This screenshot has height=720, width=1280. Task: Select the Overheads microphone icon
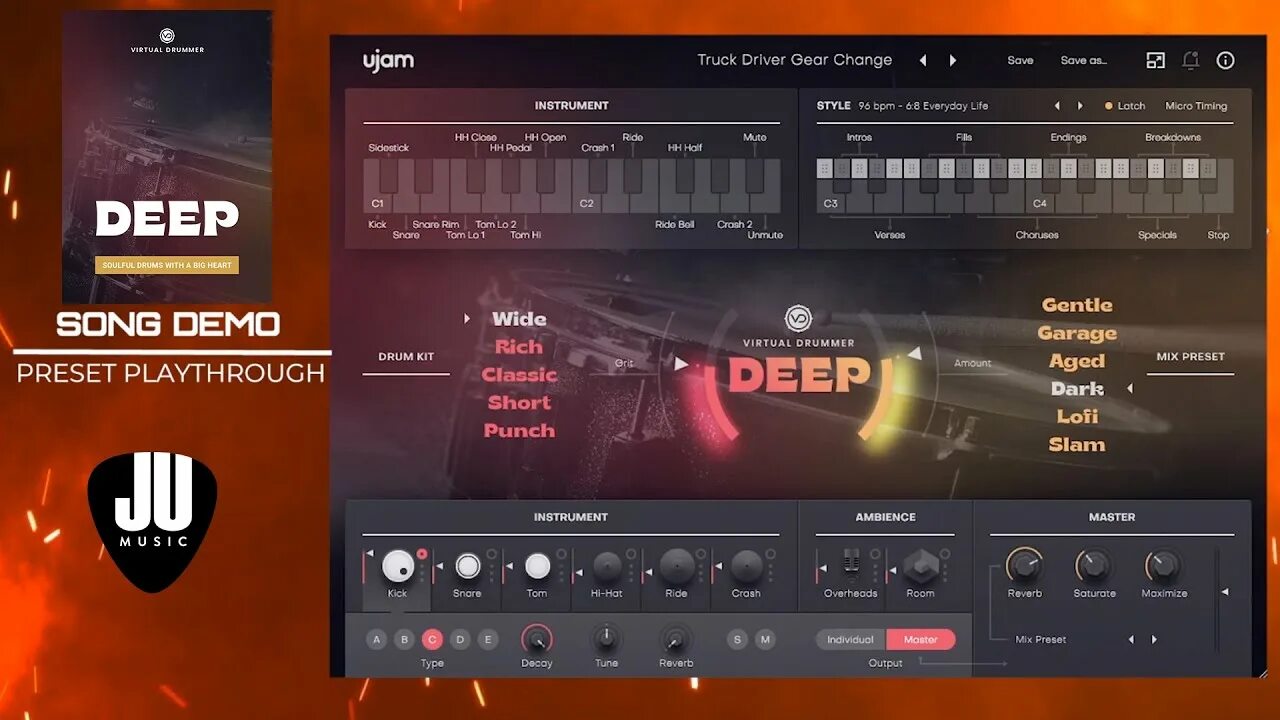851,565
